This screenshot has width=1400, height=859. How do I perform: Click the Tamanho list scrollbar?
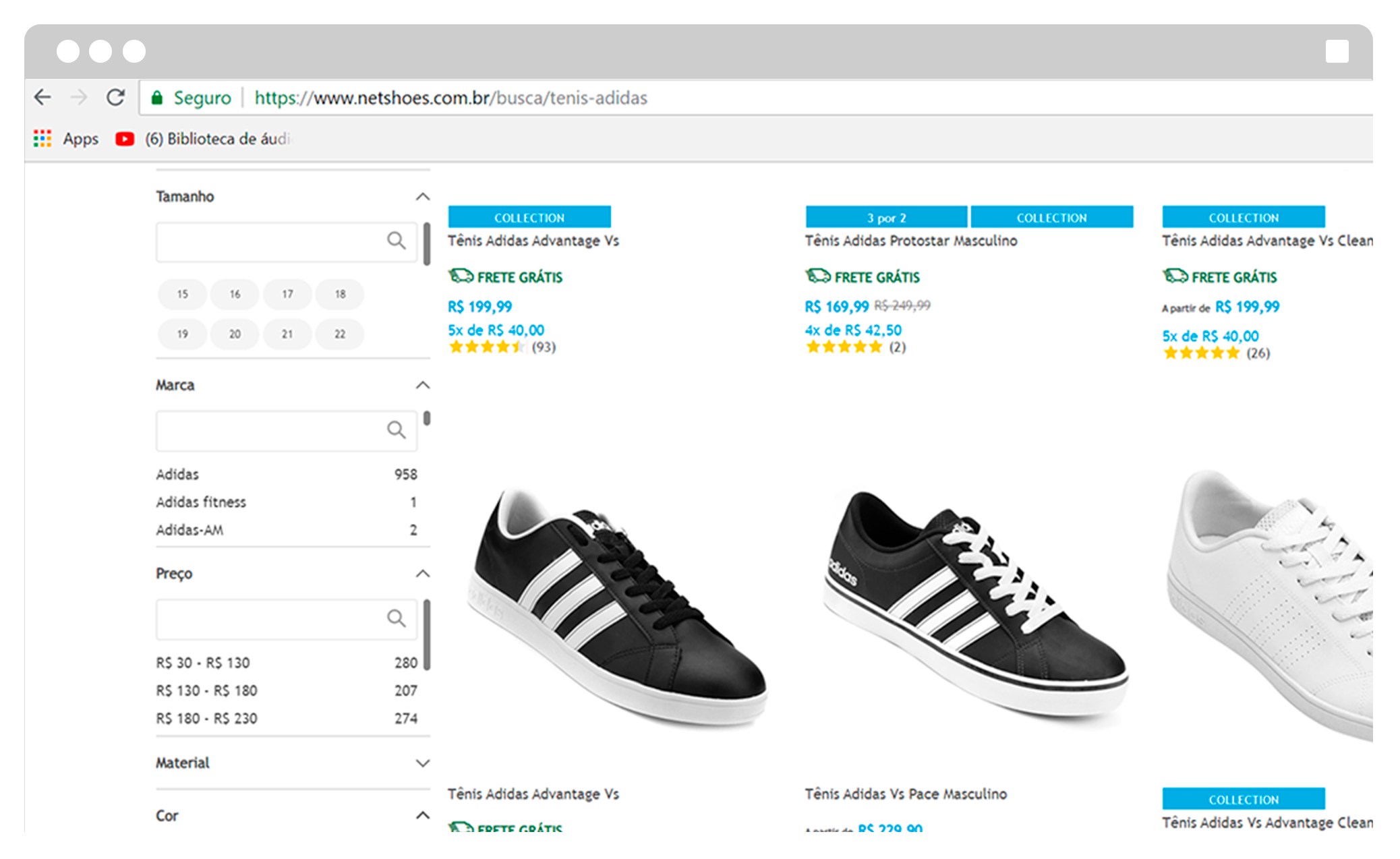coord(427,244)
